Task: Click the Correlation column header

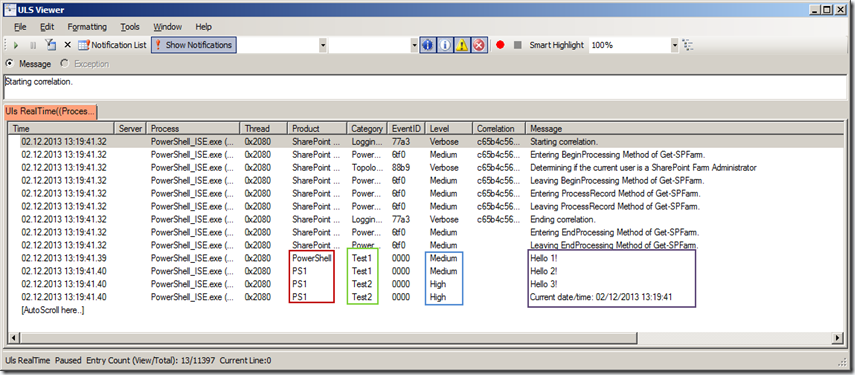Action: pos(499,129)
